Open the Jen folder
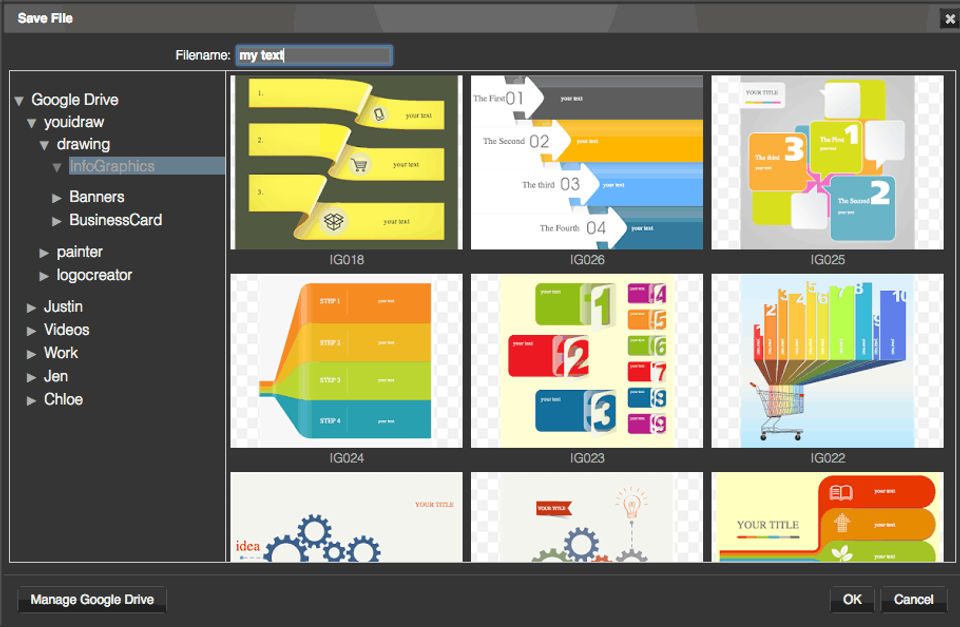960x627 pixels. tap(56, 376)
